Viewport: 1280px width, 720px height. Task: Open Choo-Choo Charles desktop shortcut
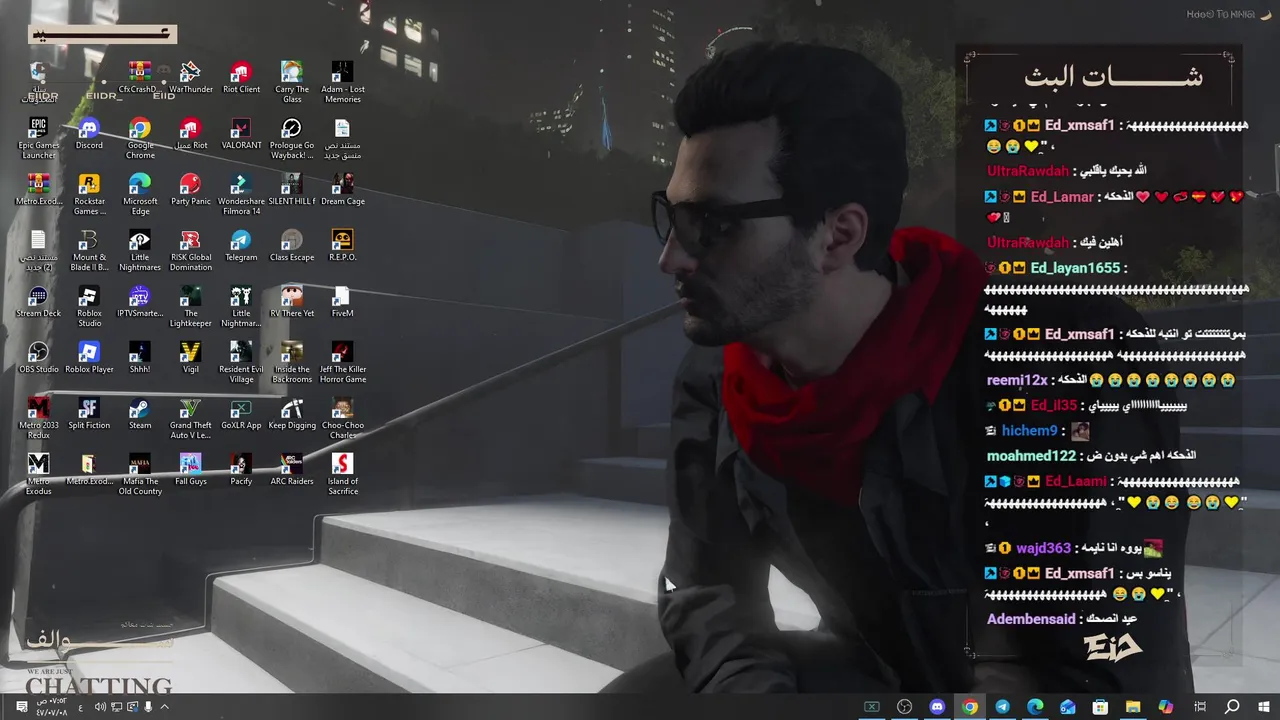click(342, 419)
